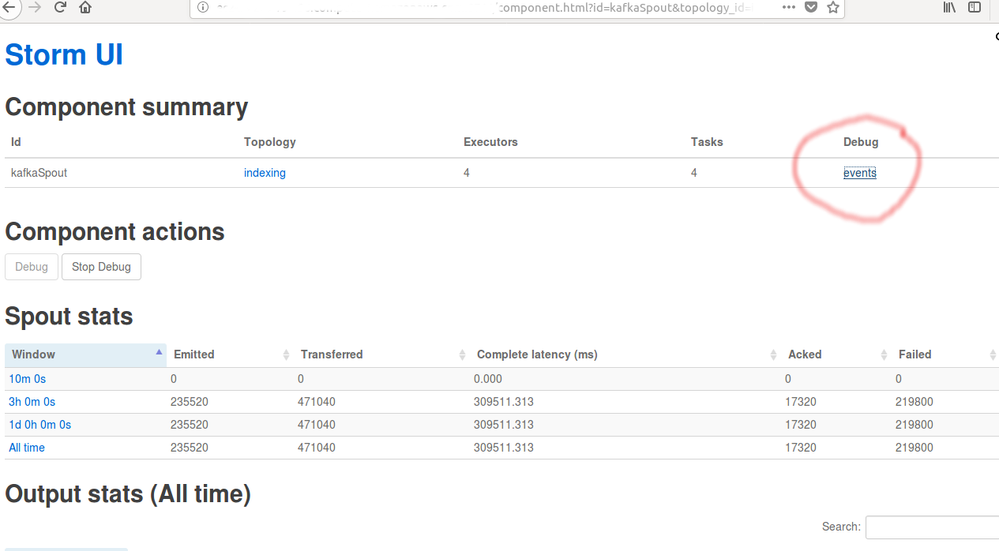Sort by Complete latency (ms) column

626,355
